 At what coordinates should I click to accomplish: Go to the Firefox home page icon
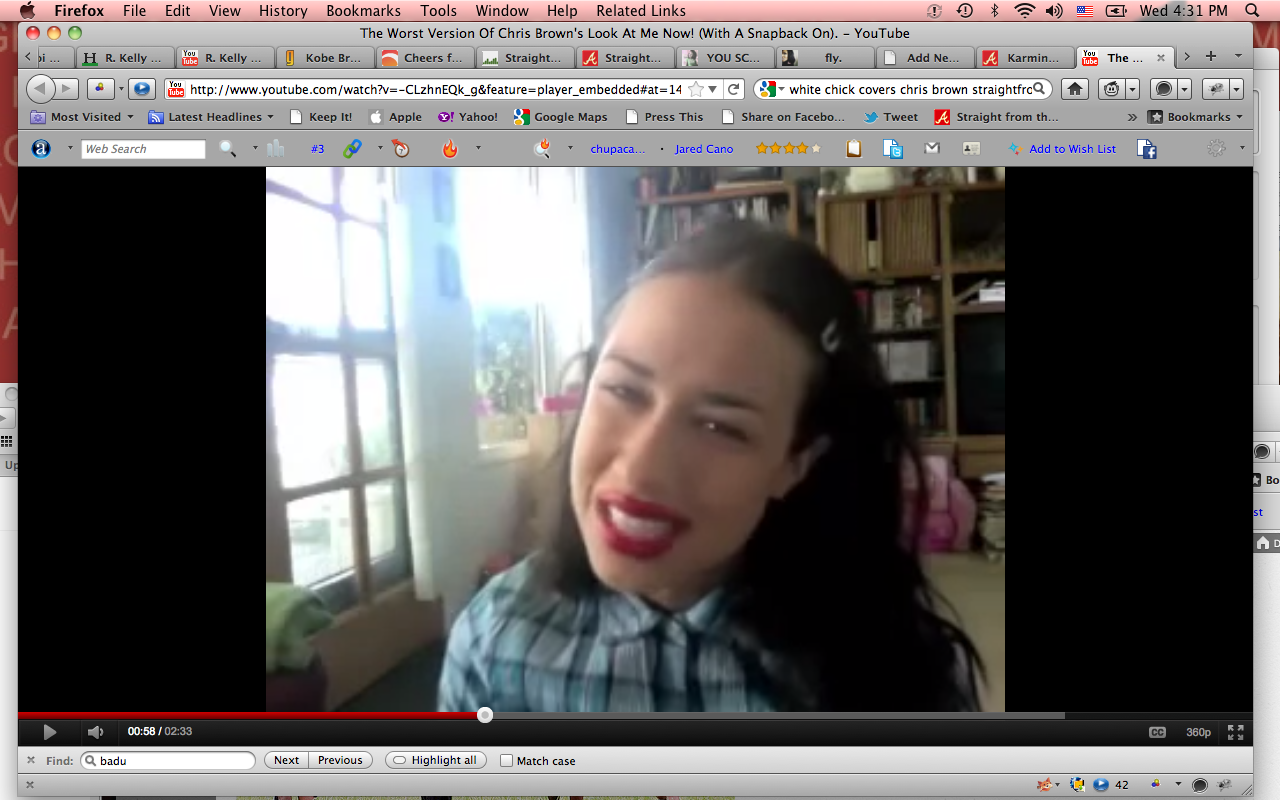tap(1074, 89)
